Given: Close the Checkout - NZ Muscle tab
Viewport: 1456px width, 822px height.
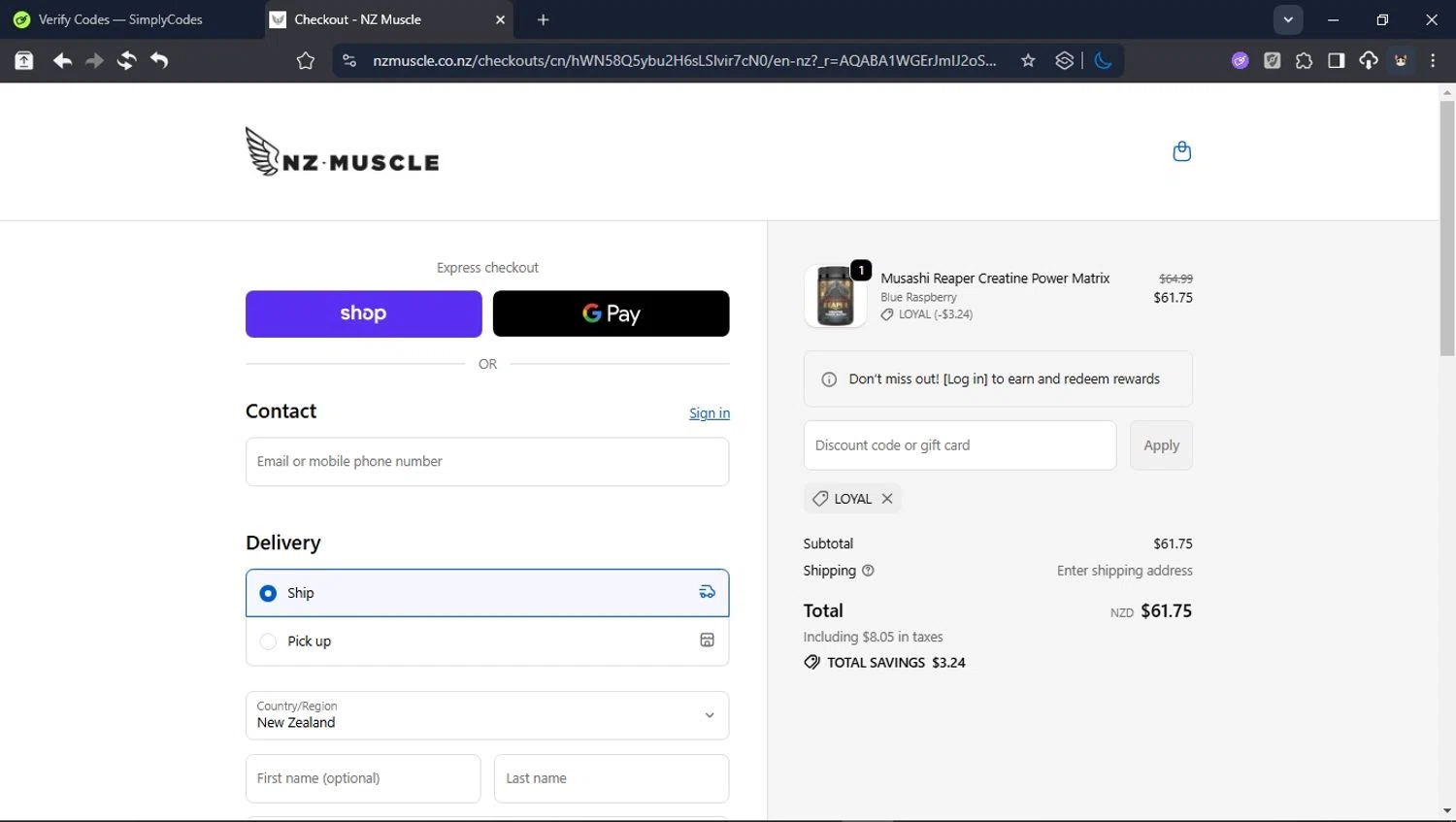Looking at the screenshot, I should [x=501, y=19].
